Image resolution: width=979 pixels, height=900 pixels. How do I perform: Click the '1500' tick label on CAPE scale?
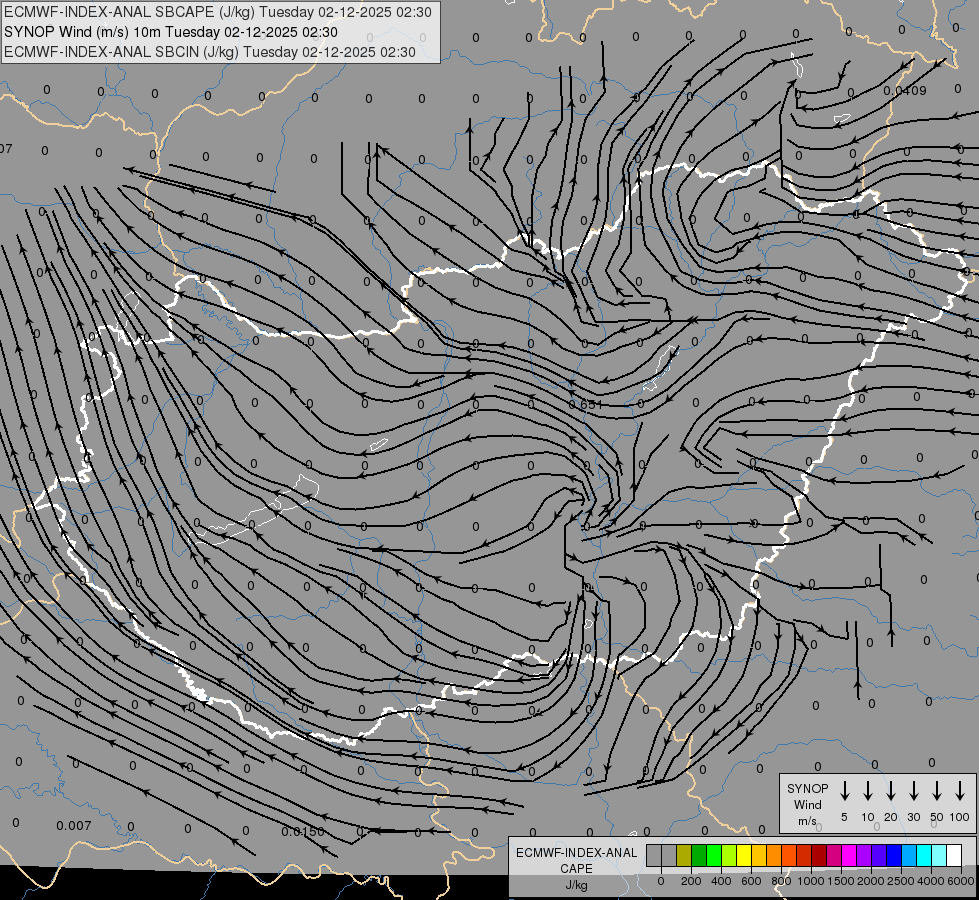click(x=841, y=881)
